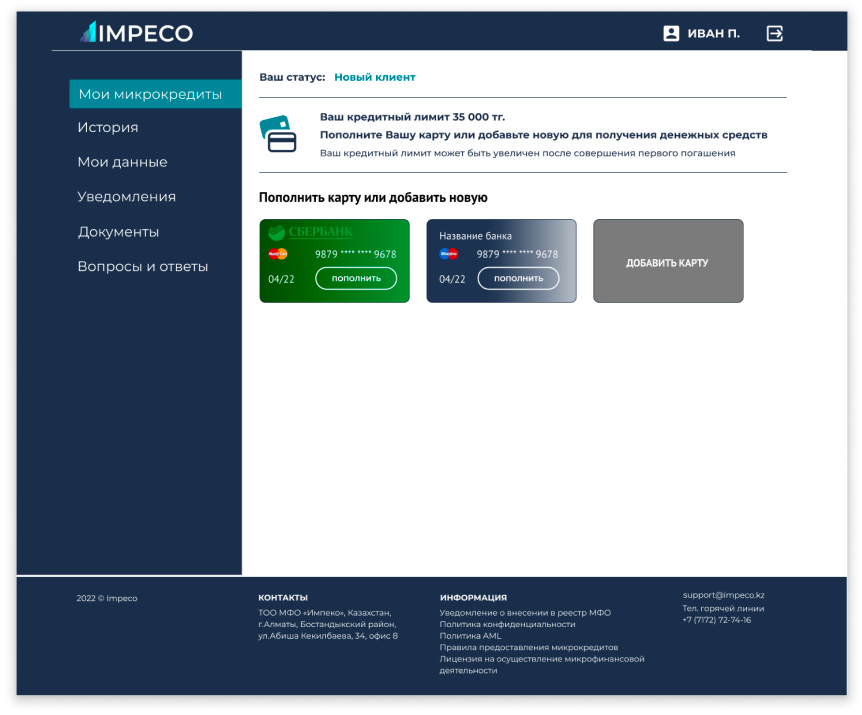This screenshot has height=715, width=862.
Task: Open the Мои микрокредиты menu item
Action: pos(150,94)
